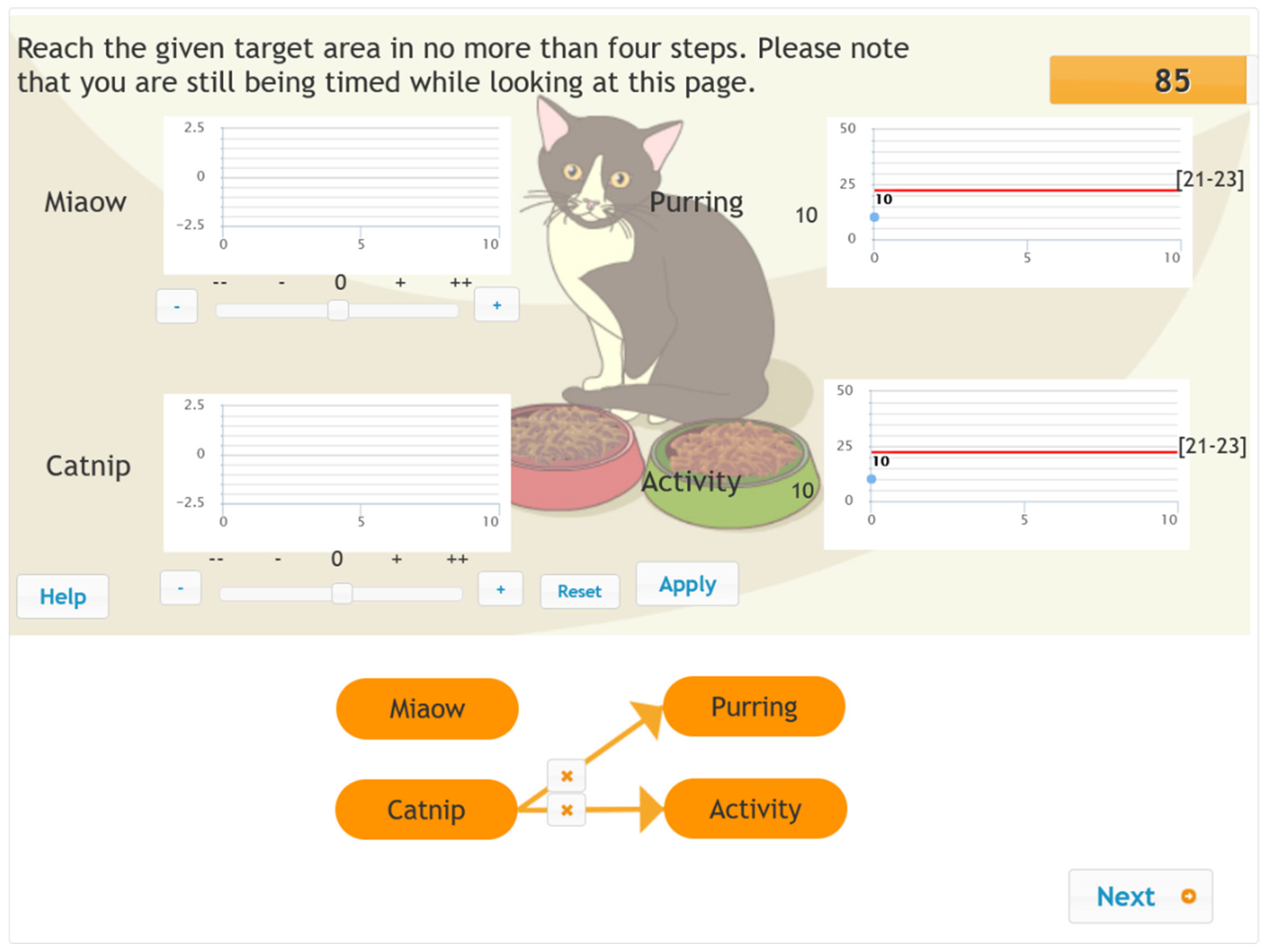
Task: Select the Purring node in the diagram
Action: [754, 707]
